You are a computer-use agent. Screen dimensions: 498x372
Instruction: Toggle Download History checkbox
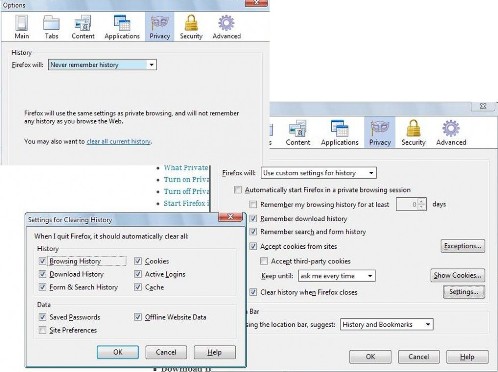coord(42,274)
